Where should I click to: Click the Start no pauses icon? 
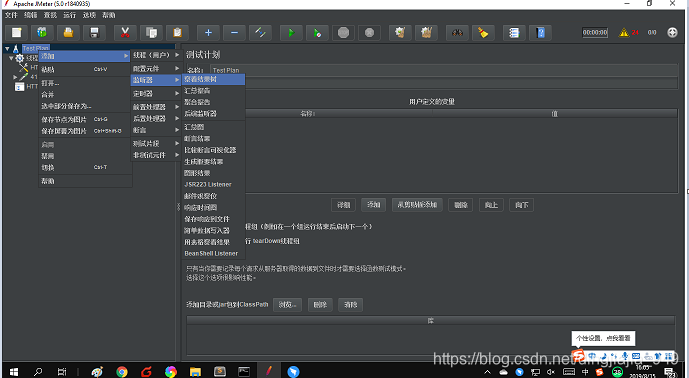tap(317, 33)
